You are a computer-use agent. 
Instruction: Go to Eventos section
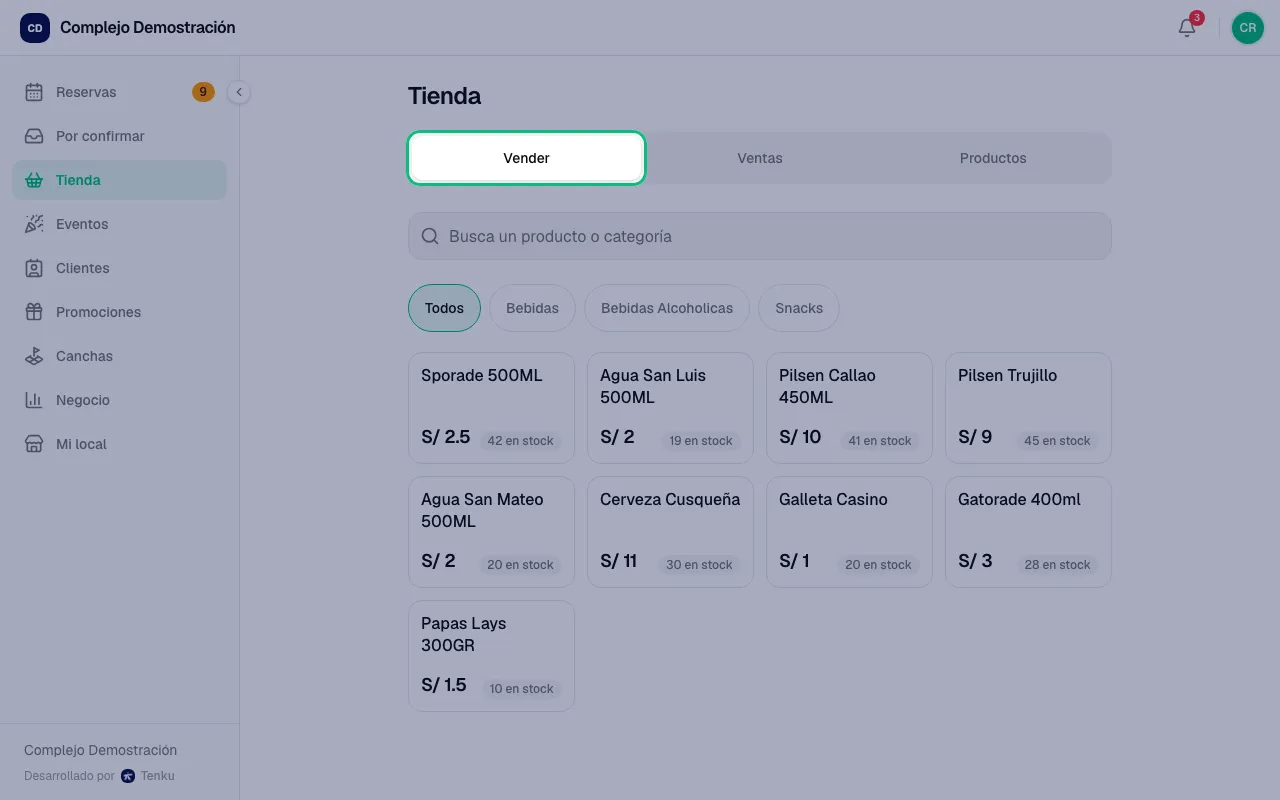[x=120, y=224]
